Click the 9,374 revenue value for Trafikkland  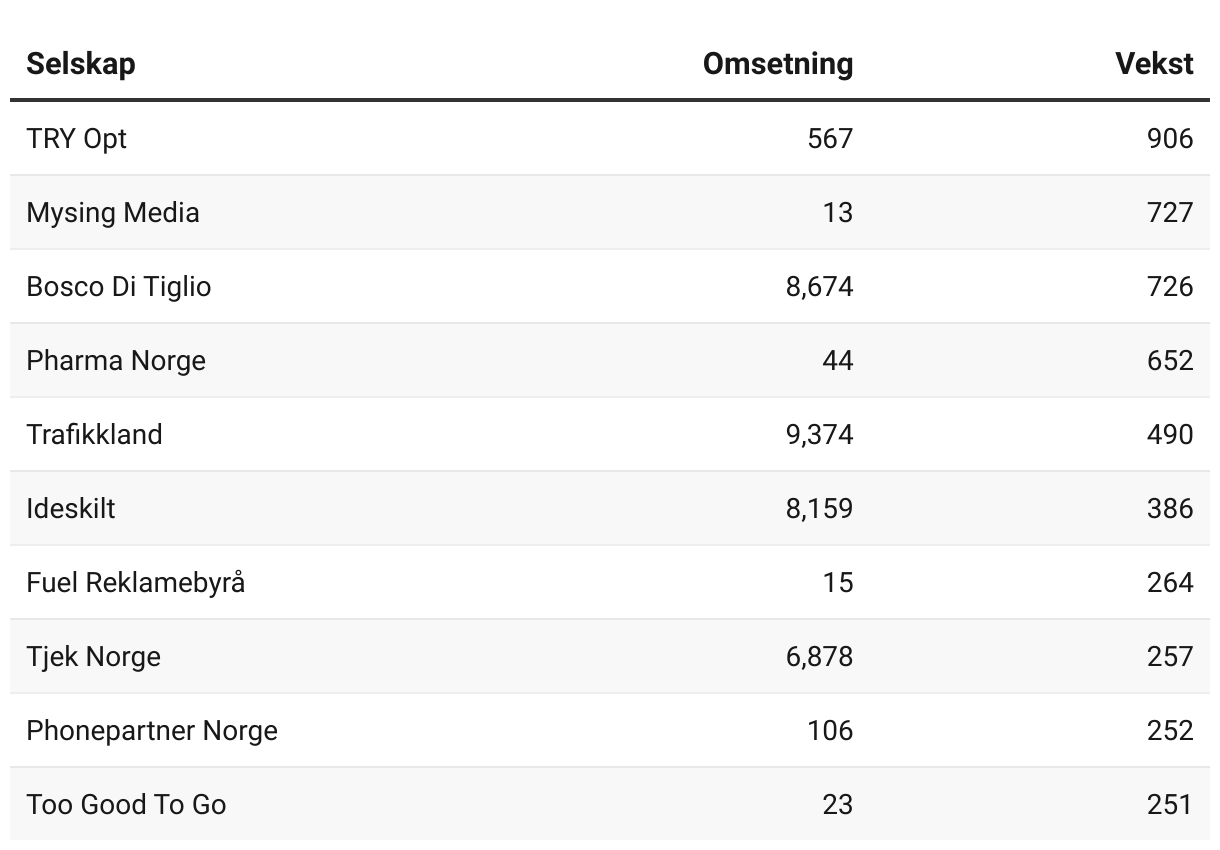click(x=819, y=434)
